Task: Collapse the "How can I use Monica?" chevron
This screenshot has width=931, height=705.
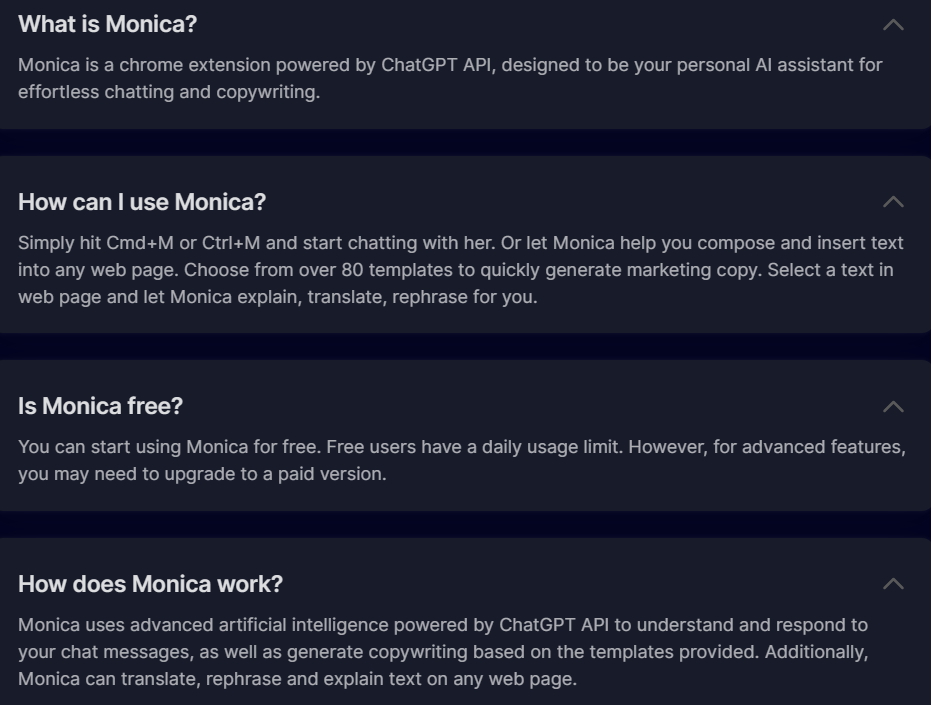Action: coord(893,202)
